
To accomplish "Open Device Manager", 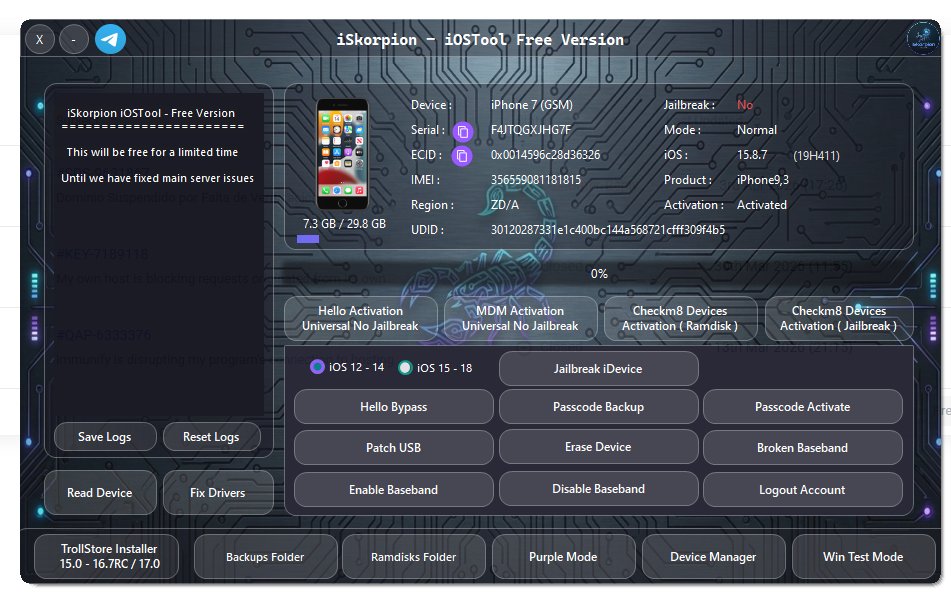I will click(713, 557).
